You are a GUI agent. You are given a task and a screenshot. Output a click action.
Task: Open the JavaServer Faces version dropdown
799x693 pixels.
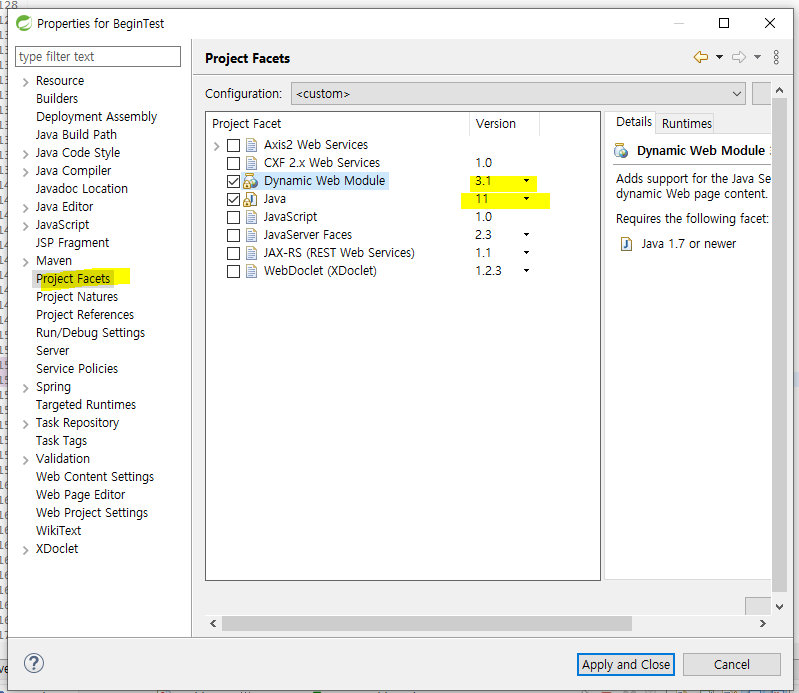526,235
